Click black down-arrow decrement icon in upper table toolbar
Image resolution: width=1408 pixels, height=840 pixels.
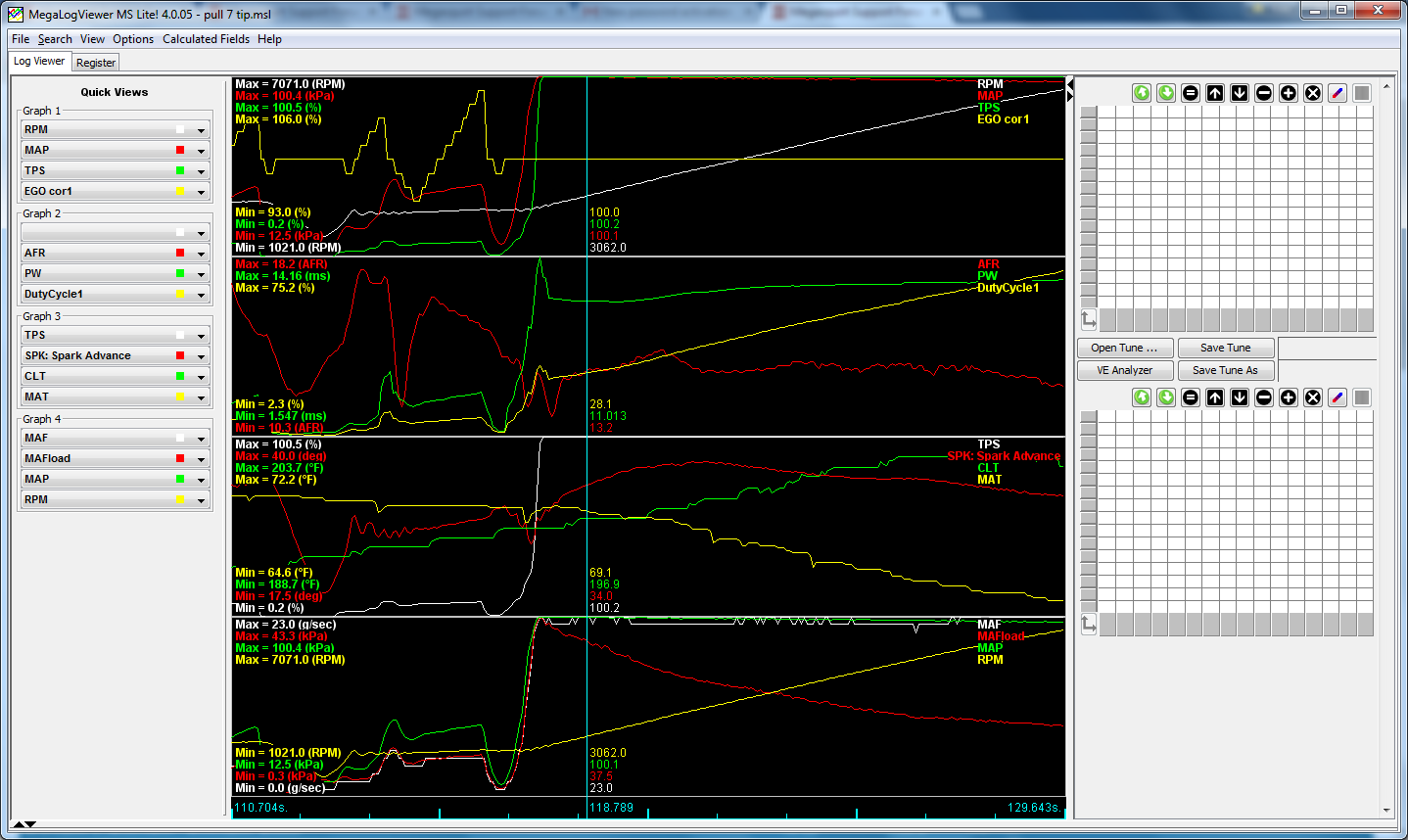[x=1240, y=93]
